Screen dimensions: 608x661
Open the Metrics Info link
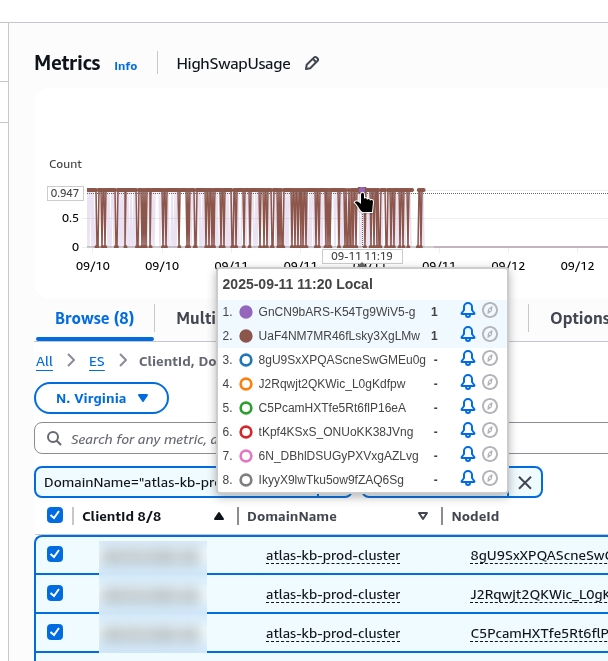click(126, 66)
